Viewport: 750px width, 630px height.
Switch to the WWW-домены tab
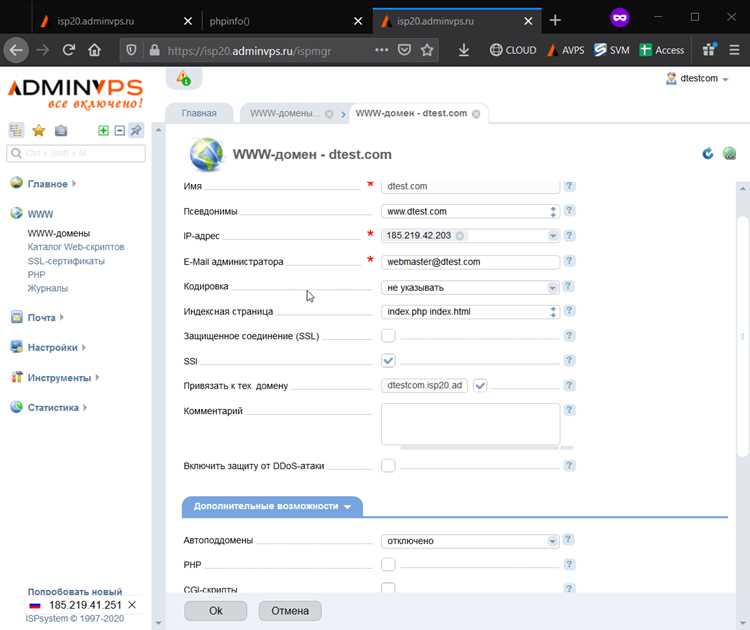pyautogui.click(x=281, y=113)
